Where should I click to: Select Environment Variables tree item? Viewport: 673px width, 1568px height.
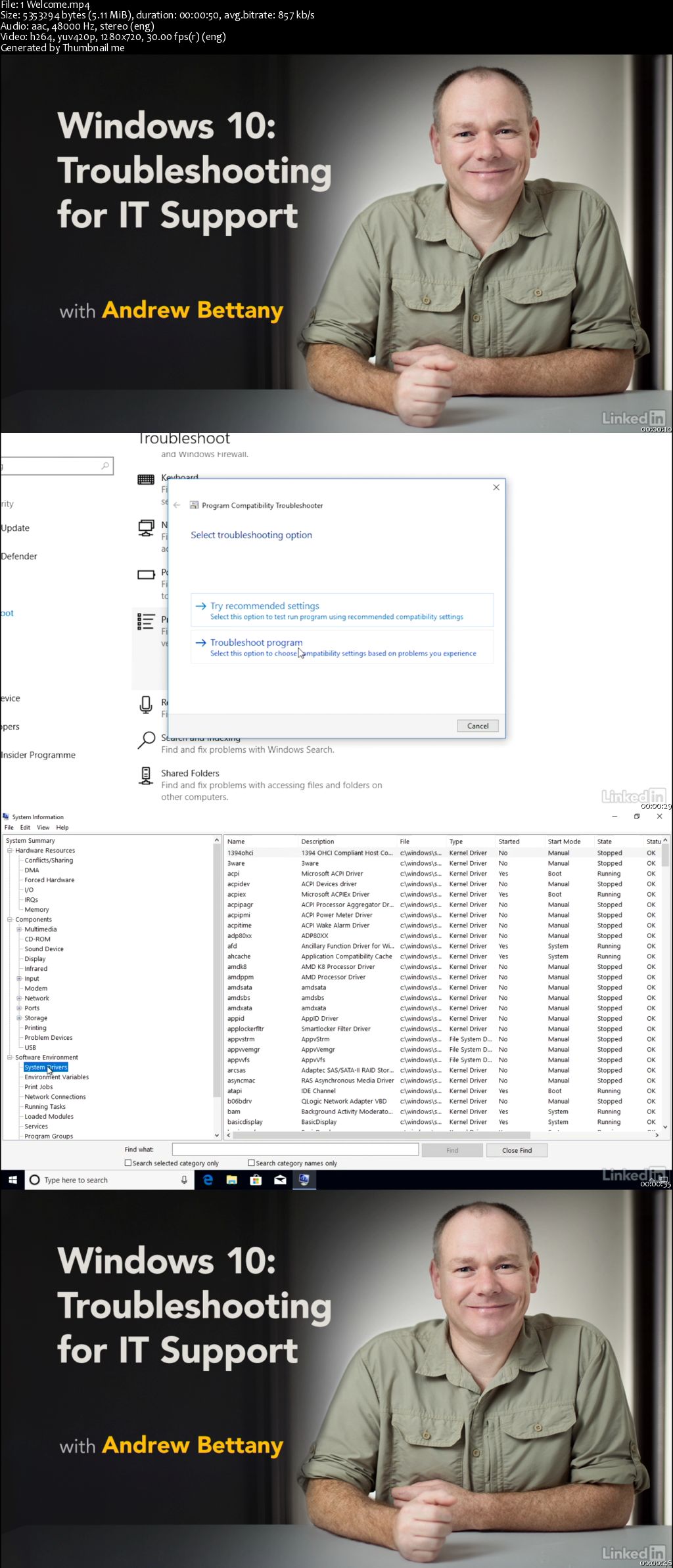pos(57,1077)
